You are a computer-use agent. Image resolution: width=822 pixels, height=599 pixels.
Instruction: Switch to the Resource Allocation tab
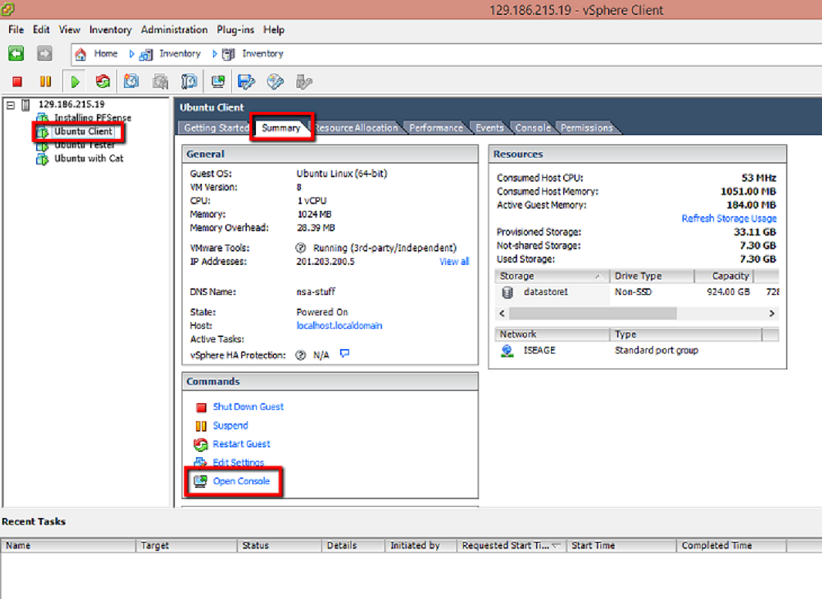(356, 128)
